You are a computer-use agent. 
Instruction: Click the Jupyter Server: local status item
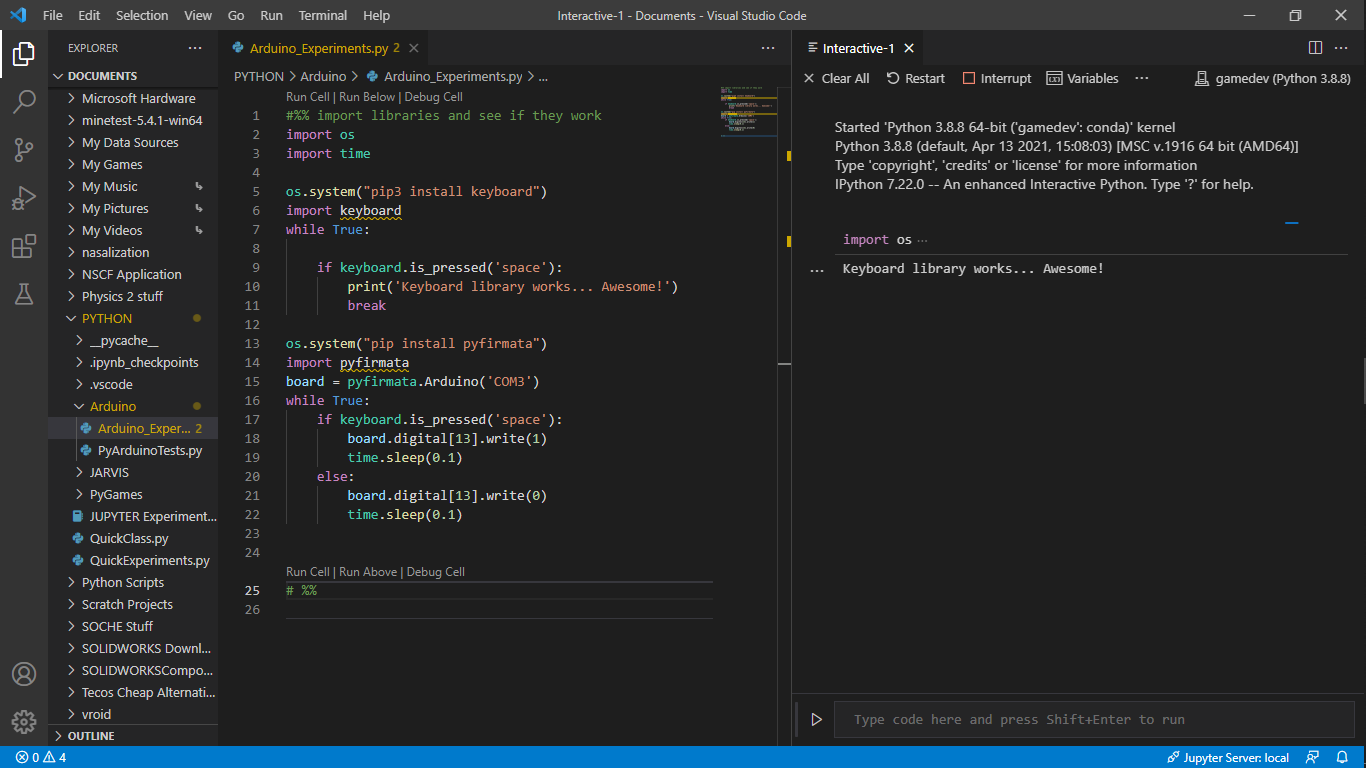[1228, 757]
